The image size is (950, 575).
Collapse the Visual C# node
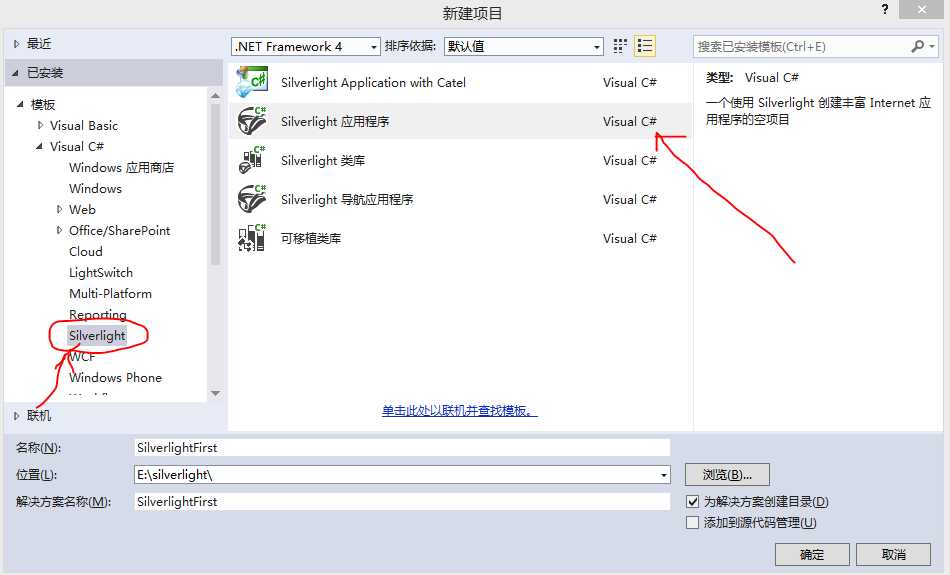39,146
